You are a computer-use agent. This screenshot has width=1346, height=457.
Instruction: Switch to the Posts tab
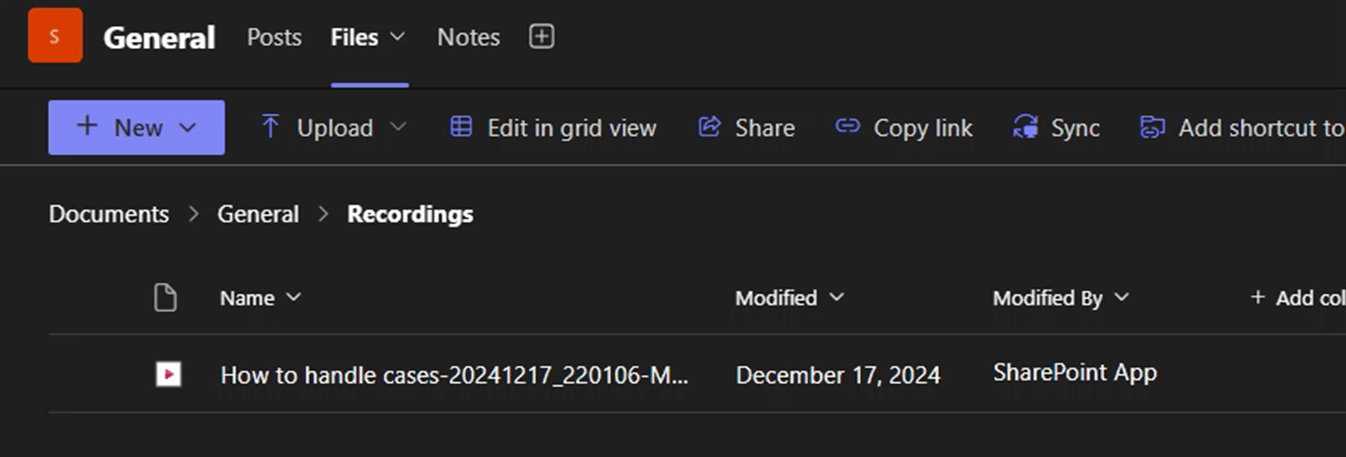point(274,37)
